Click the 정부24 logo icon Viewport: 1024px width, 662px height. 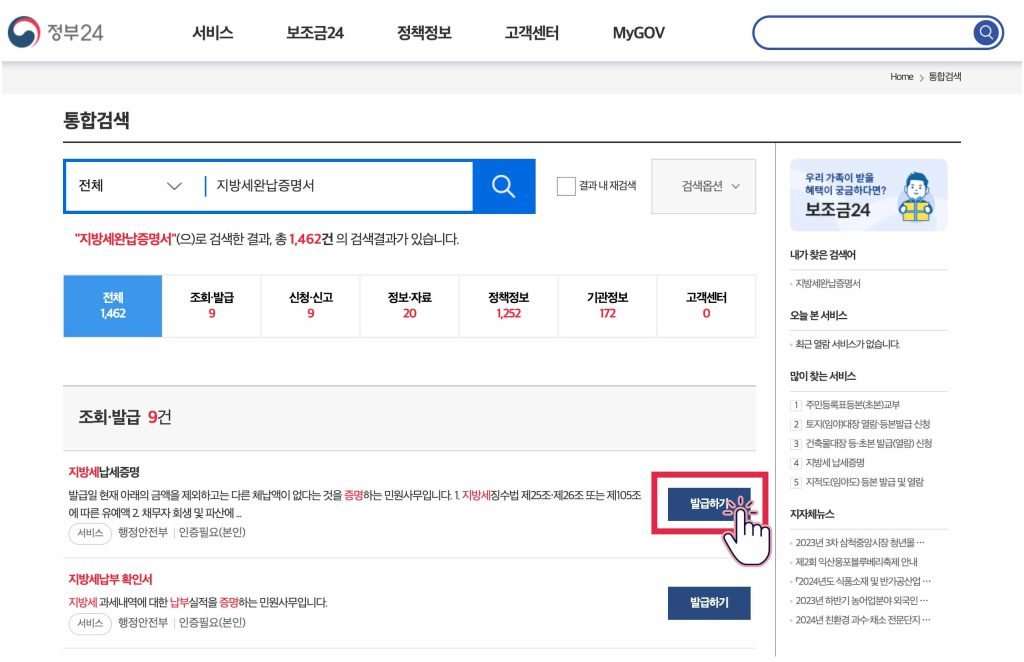(x=24, y=32)
